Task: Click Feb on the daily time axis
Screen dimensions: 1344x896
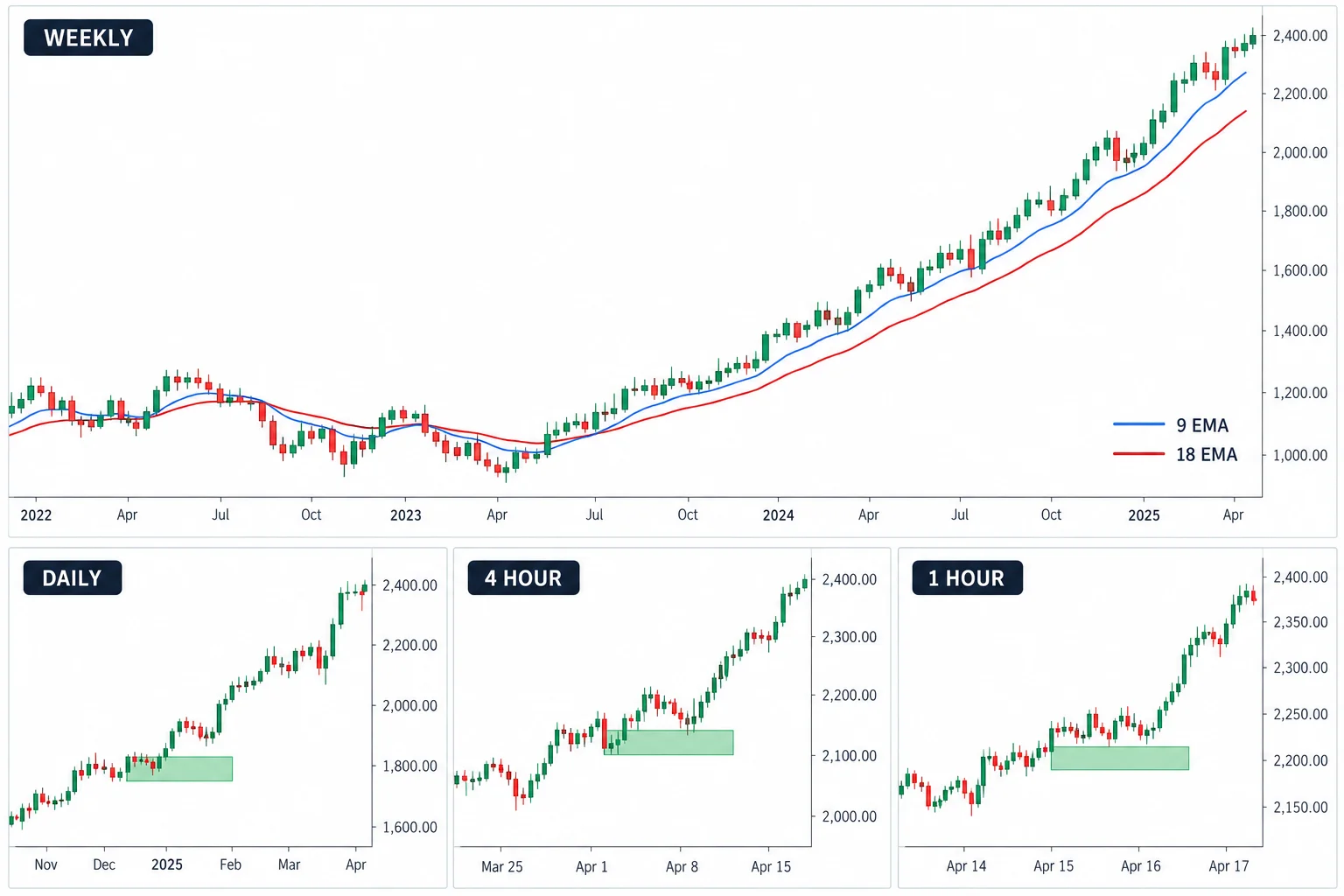Action: point(230,864)
